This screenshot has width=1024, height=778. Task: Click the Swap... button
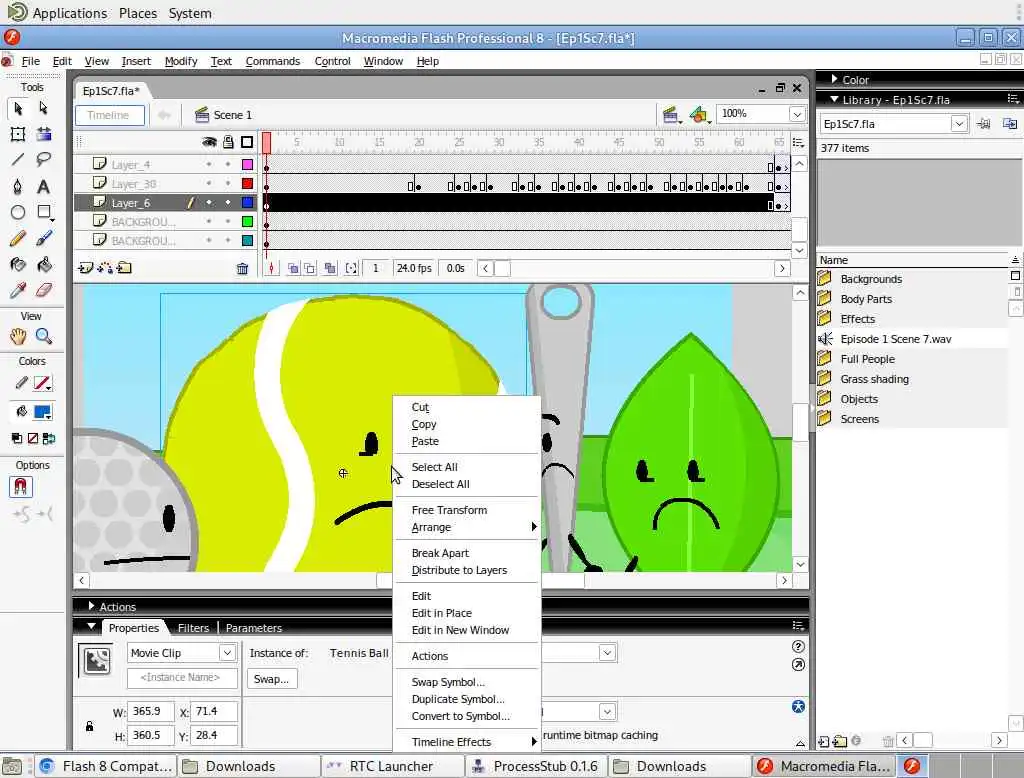tap(272, 679)
